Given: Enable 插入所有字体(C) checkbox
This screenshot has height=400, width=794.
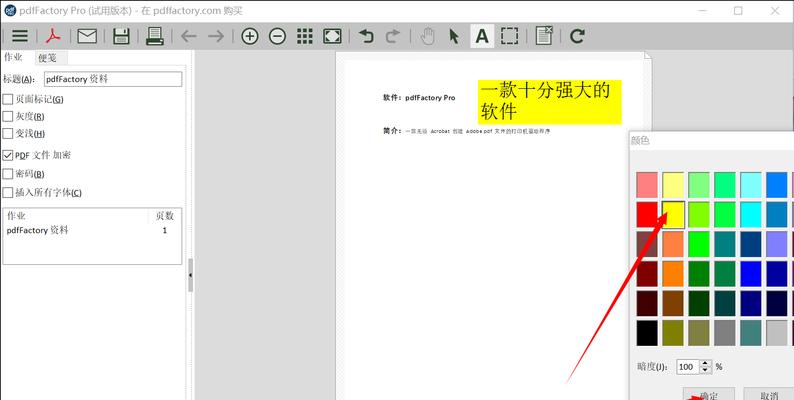Looking at the screenshot, I should (x=8, y=192).
